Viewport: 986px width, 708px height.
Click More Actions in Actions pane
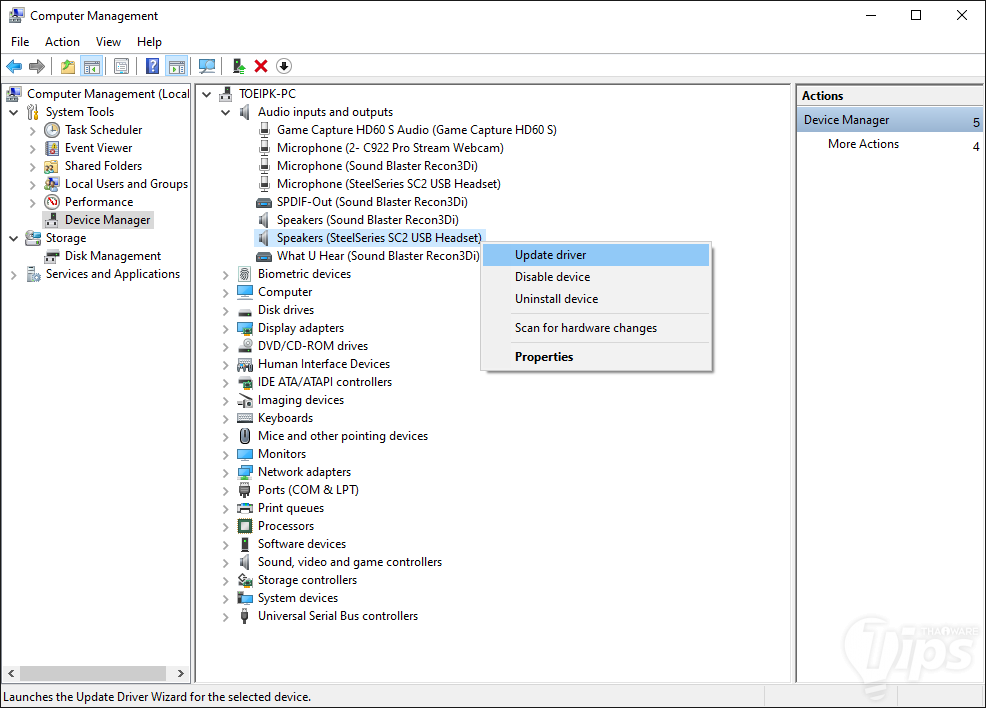[x=863, y=144]
